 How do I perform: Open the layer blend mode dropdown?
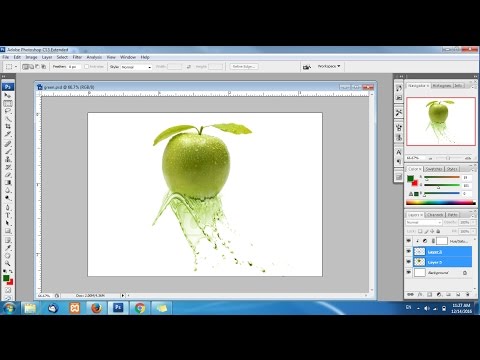(424, 222)
